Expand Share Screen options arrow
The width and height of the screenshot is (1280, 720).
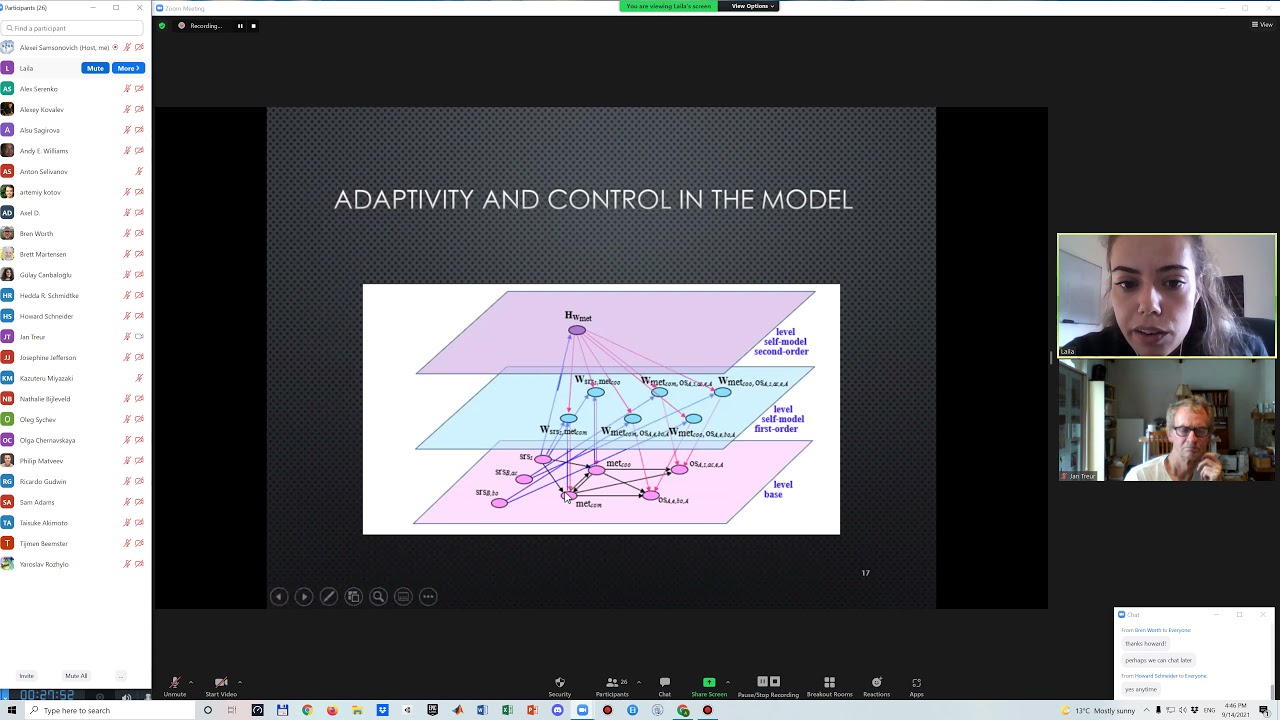(x=727, y=682)
